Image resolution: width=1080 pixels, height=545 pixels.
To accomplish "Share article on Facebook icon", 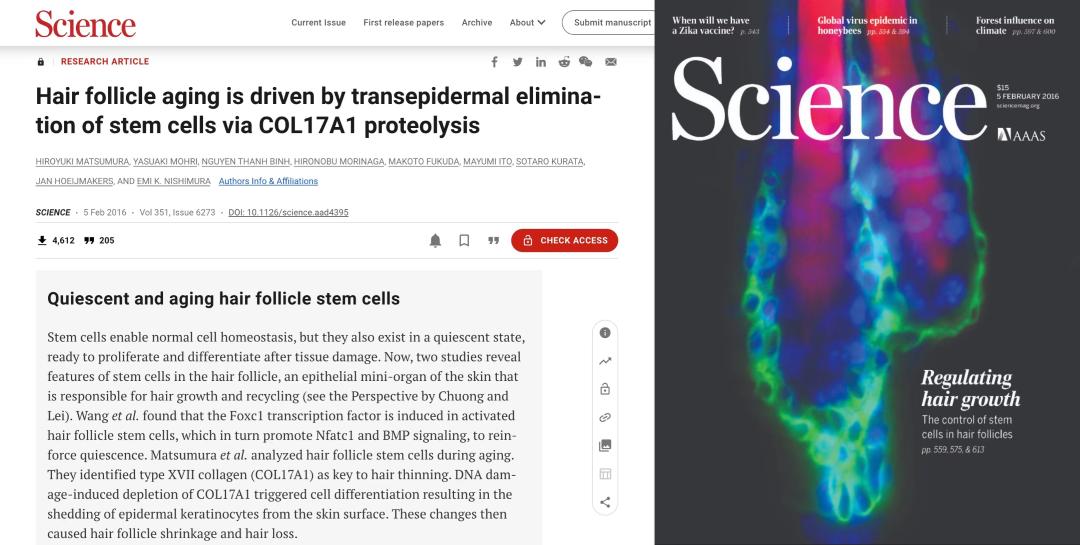I will (x=494, y=62).
